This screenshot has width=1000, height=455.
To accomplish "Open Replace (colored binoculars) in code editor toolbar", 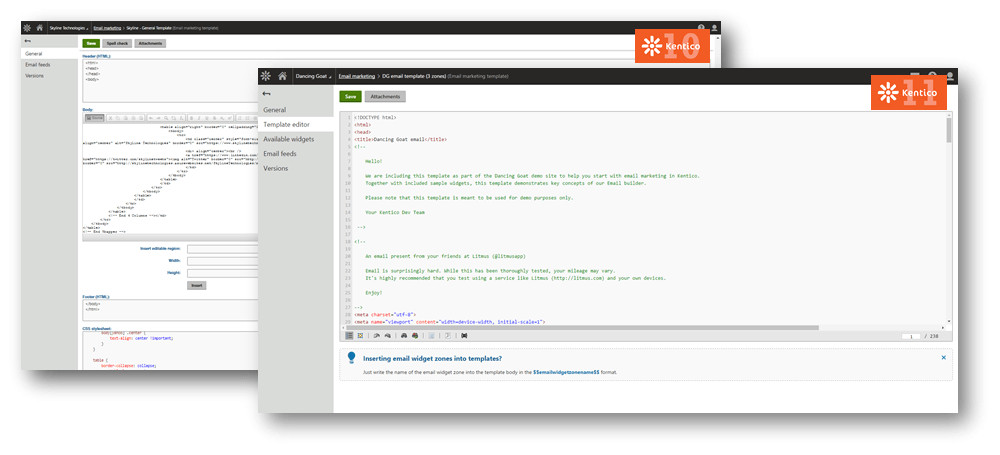I will click(x=415, y=336).
